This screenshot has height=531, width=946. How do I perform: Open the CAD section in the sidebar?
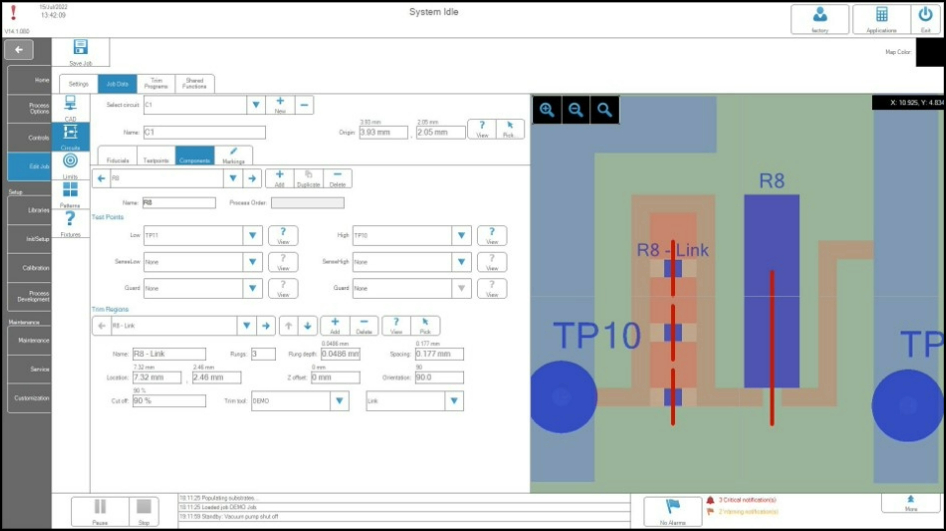tap(70, 107)
